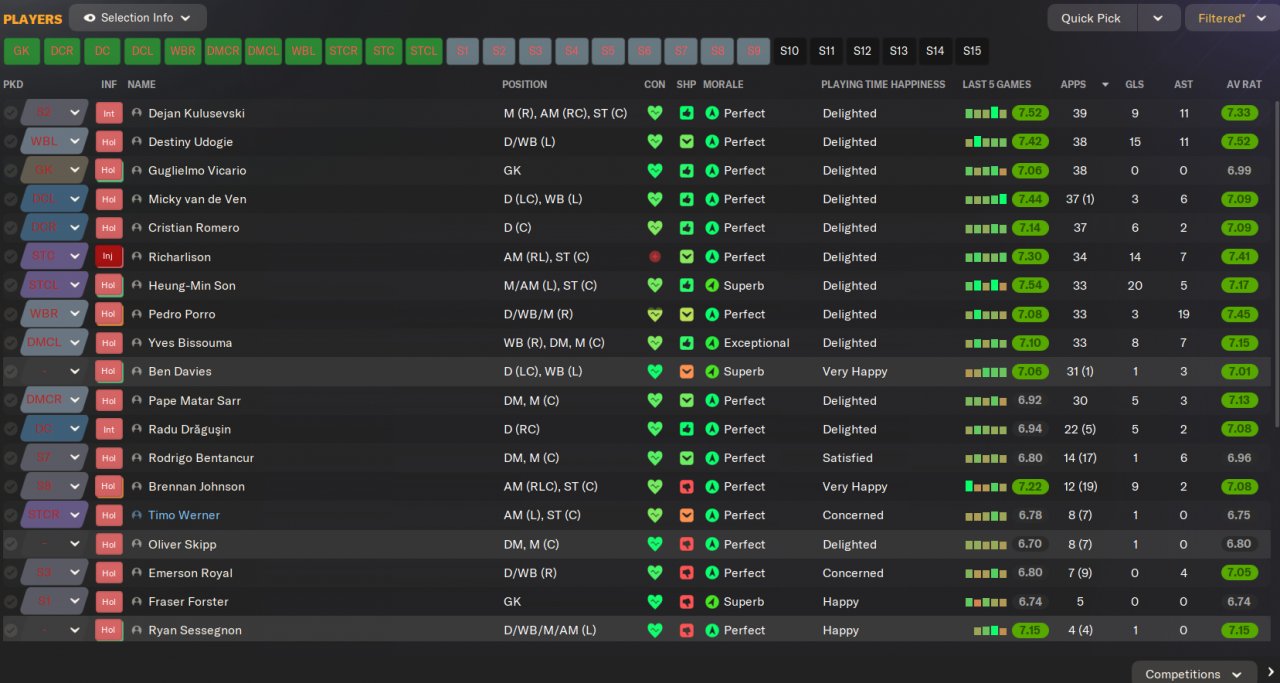Click Timo Werner's orange sharpness icon
This screenshot has height=683, width=1280.
[x=686, y=515]
